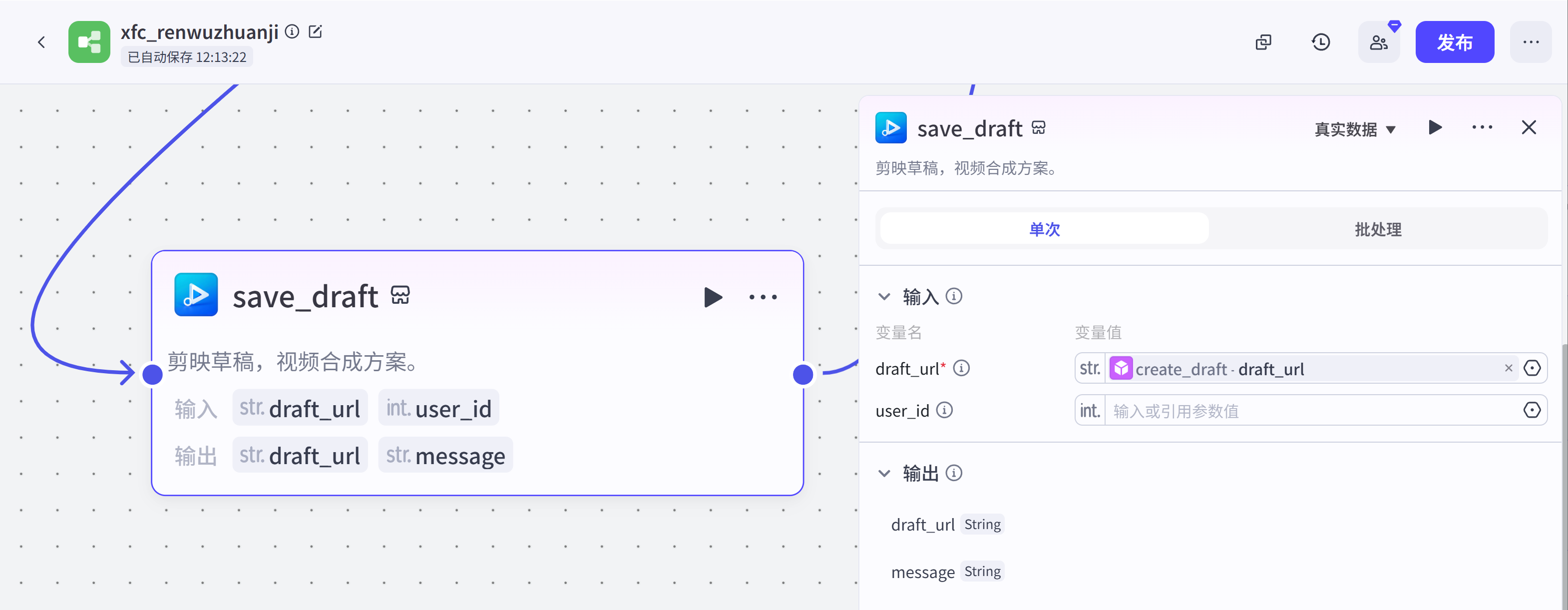This screenshot has width=1568, height=610.
Task: Click the variable picker icon for user_id
Action: (1532, 410)
